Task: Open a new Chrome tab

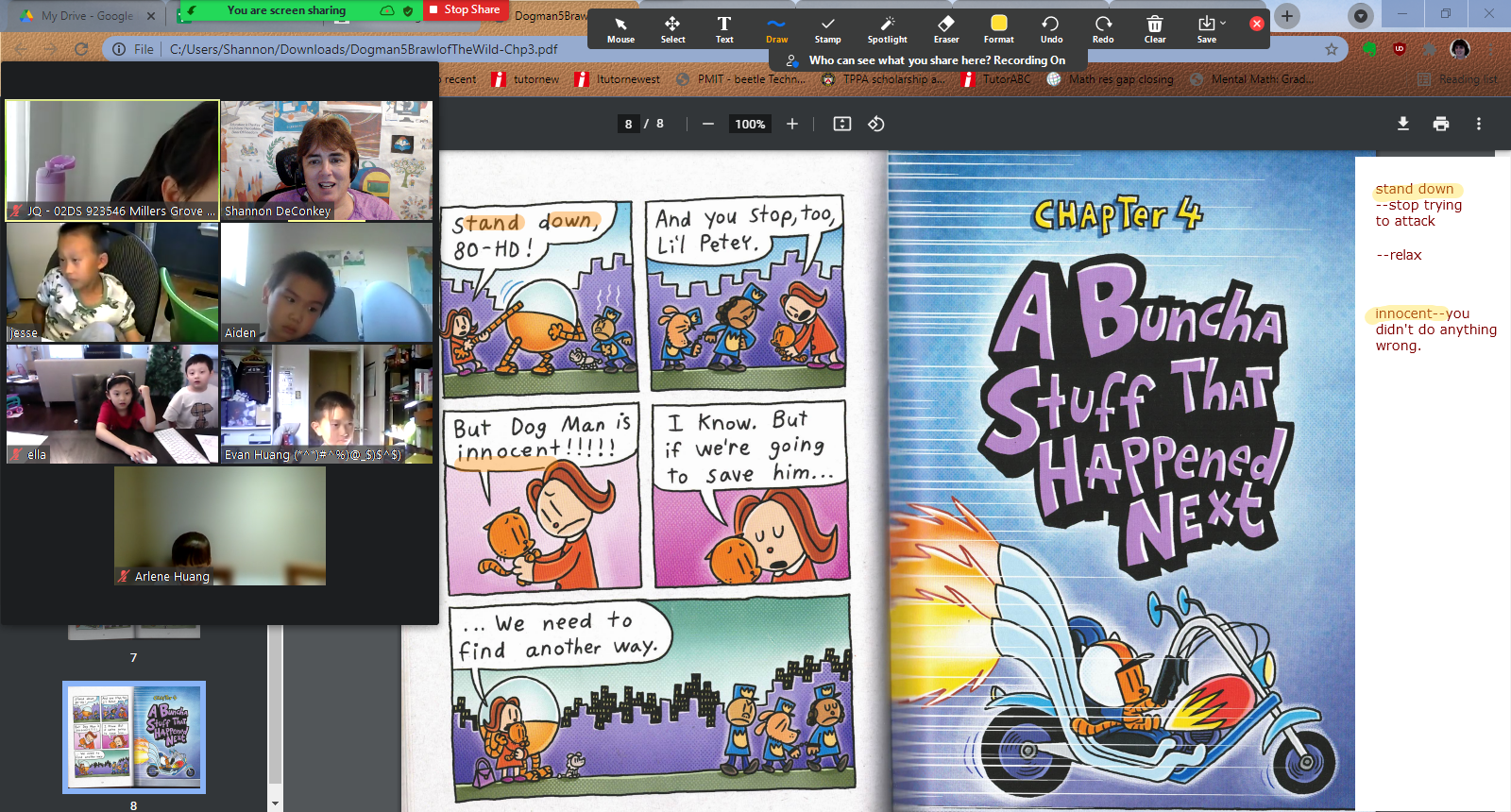Action: click(x=1287, y=16)
